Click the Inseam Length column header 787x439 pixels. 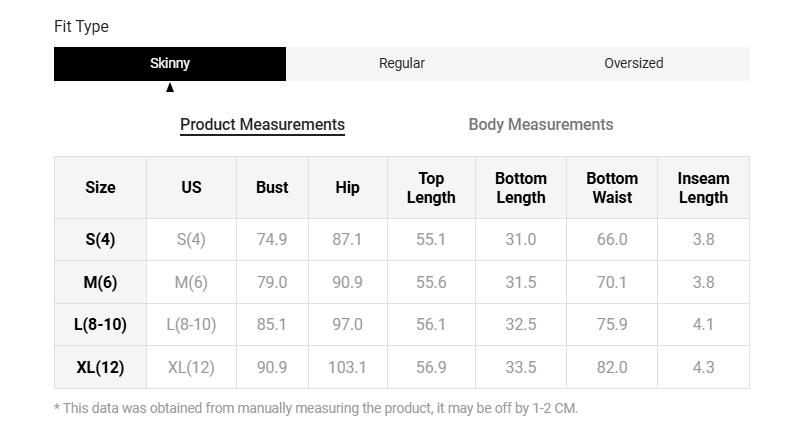click(703, 187)
